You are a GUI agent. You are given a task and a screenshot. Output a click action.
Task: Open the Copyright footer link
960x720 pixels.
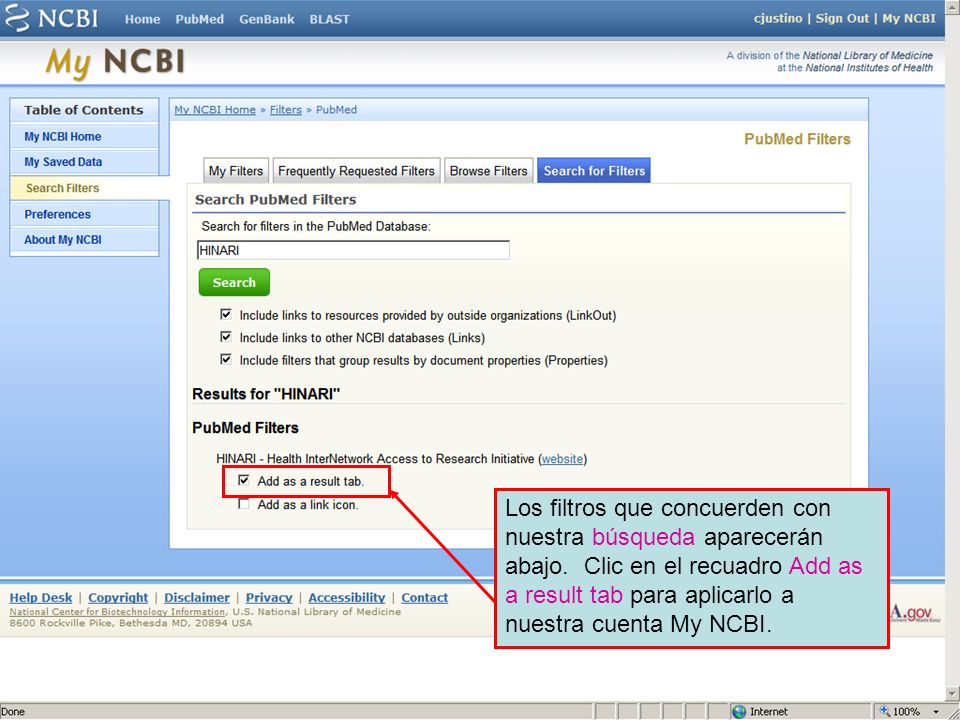click(118, 598)
